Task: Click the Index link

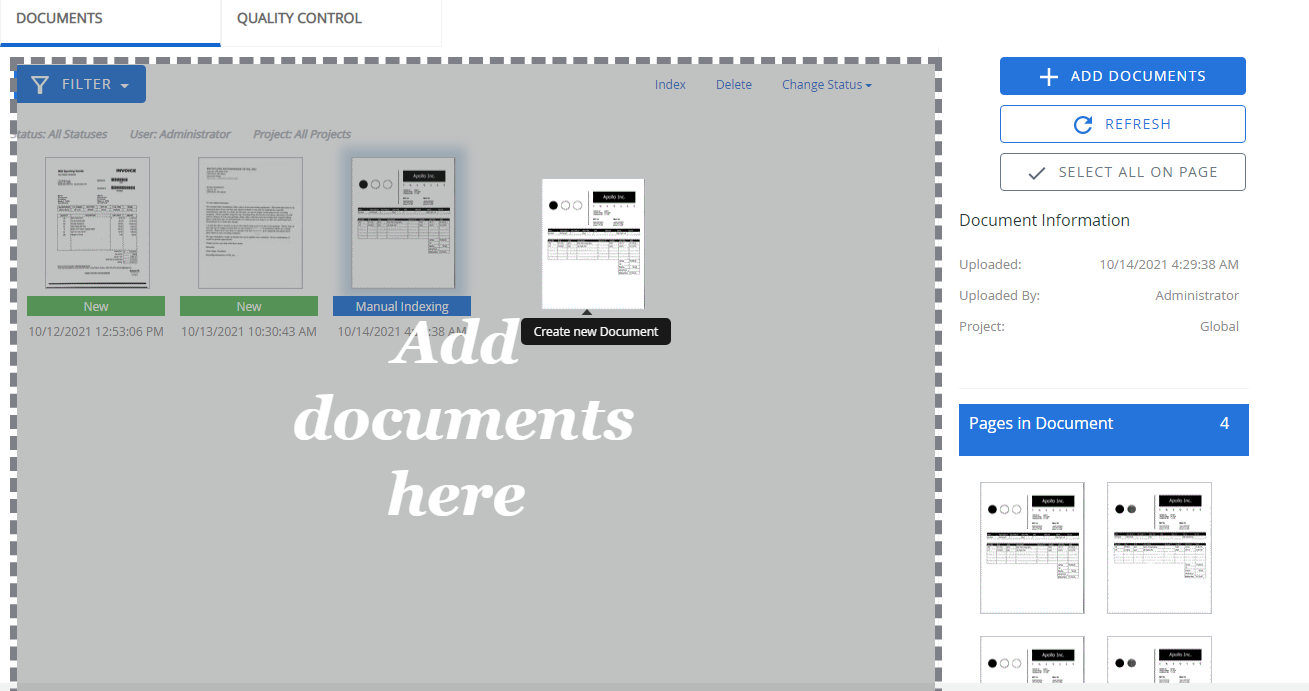Action: (670, 85)
